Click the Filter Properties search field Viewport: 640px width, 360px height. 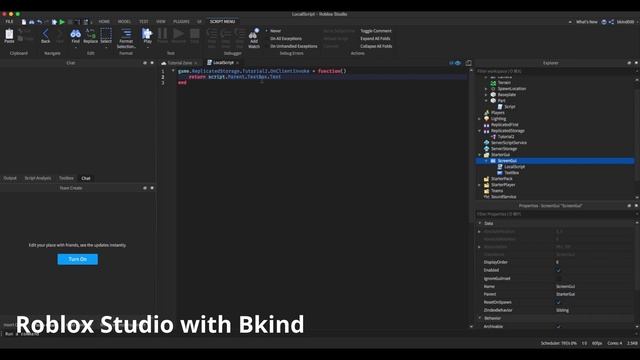point(554,214)
